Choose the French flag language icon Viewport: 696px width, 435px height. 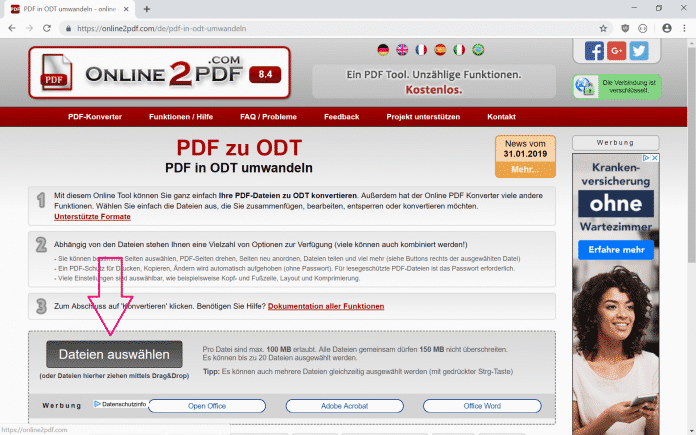[421, 49]
